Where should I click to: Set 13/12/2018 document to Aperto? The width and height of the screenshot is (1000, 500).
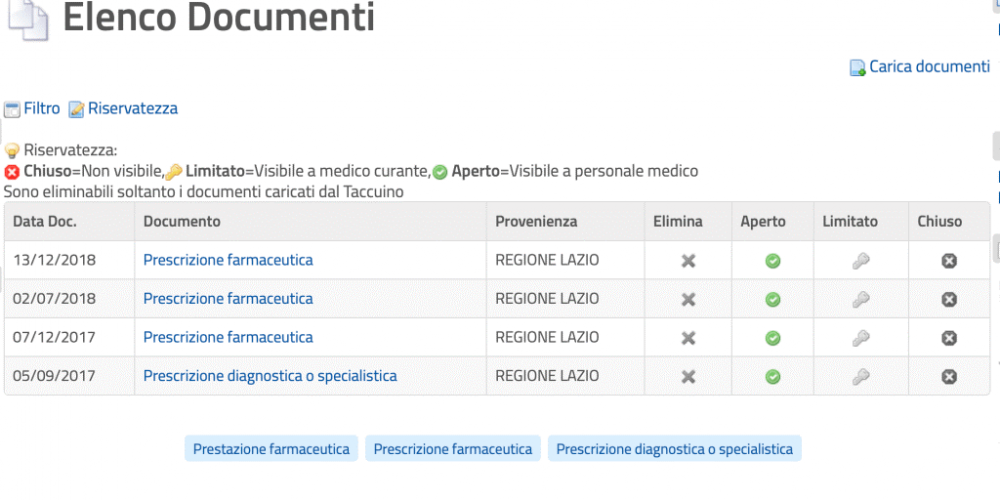pos(773,261)
